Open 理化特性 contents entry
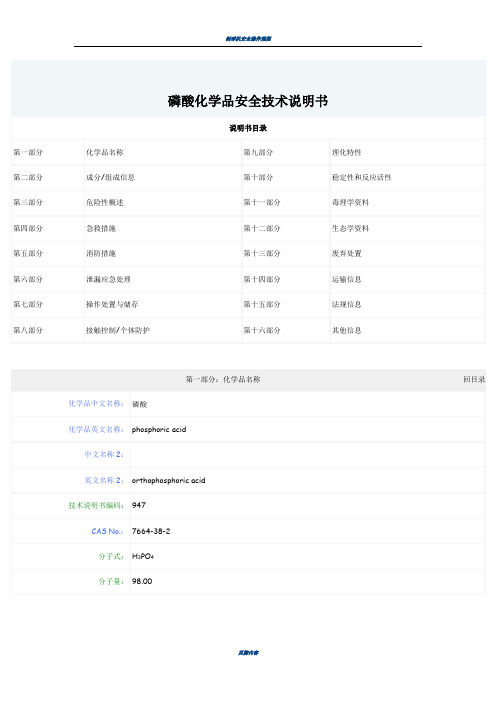Viewport: 496px width, 702px height. click(x=346, y=153)
